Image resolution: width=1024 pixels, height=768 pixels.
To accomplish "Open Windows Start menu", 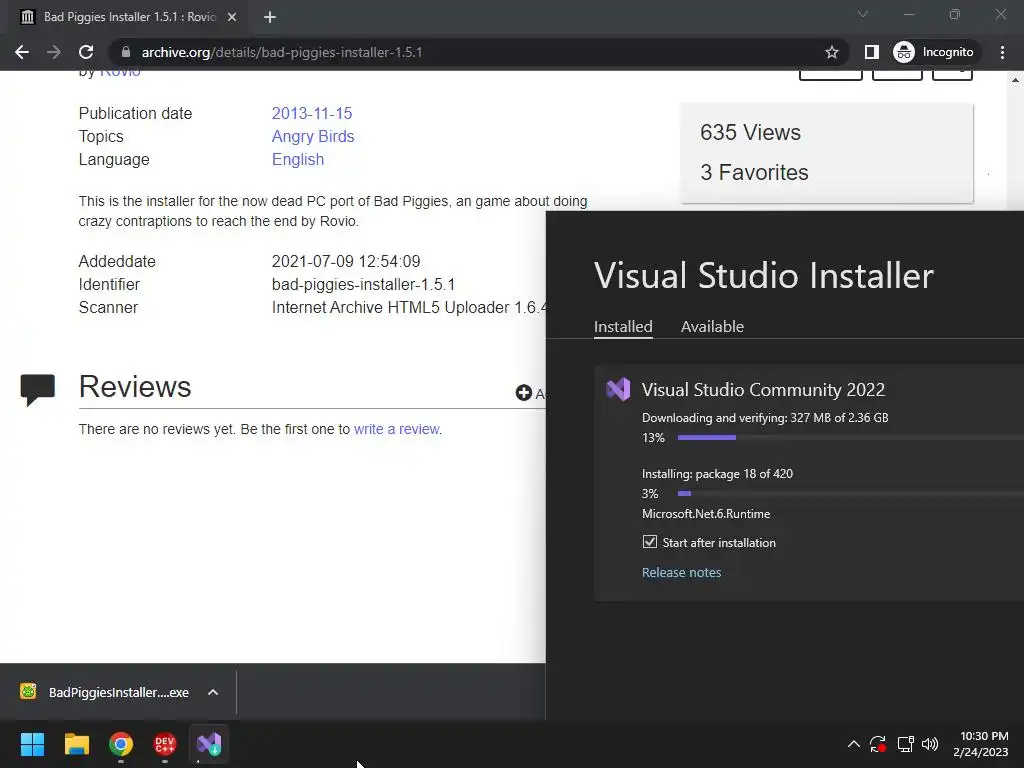I will click(32, 744).
